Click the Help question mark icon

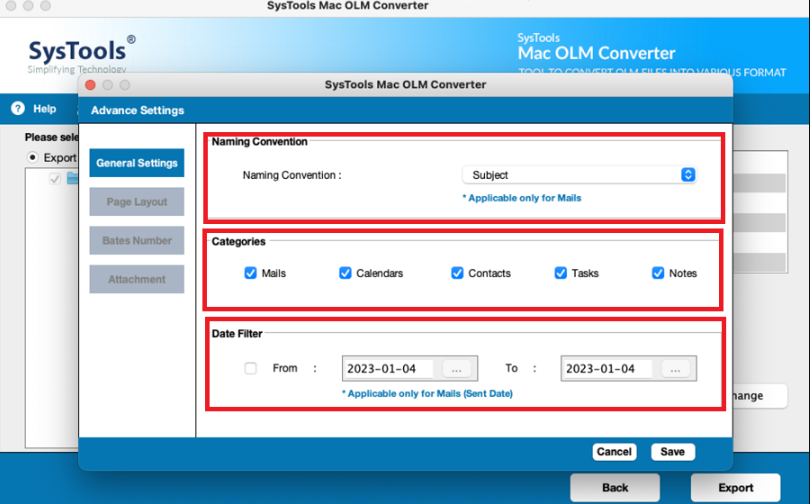17,108
